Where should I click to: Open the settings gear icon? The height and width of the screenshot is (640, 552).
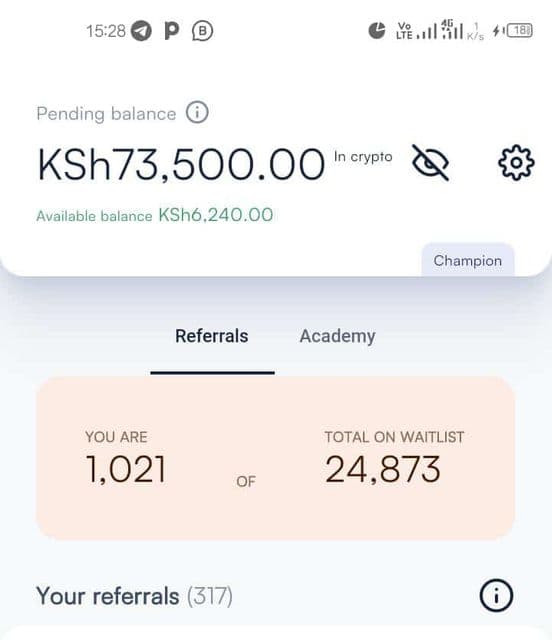516,162
